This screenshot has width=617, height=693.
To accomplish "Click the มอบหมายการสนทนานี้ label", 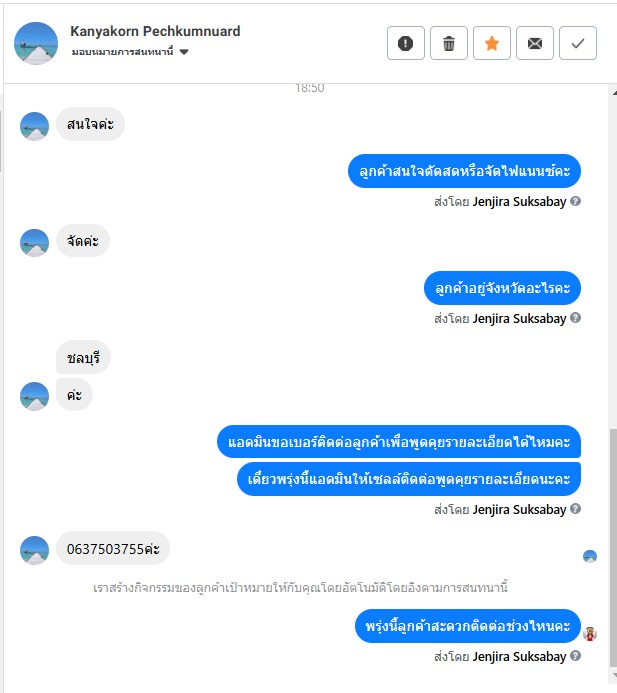I will click(x=122, y=52).
